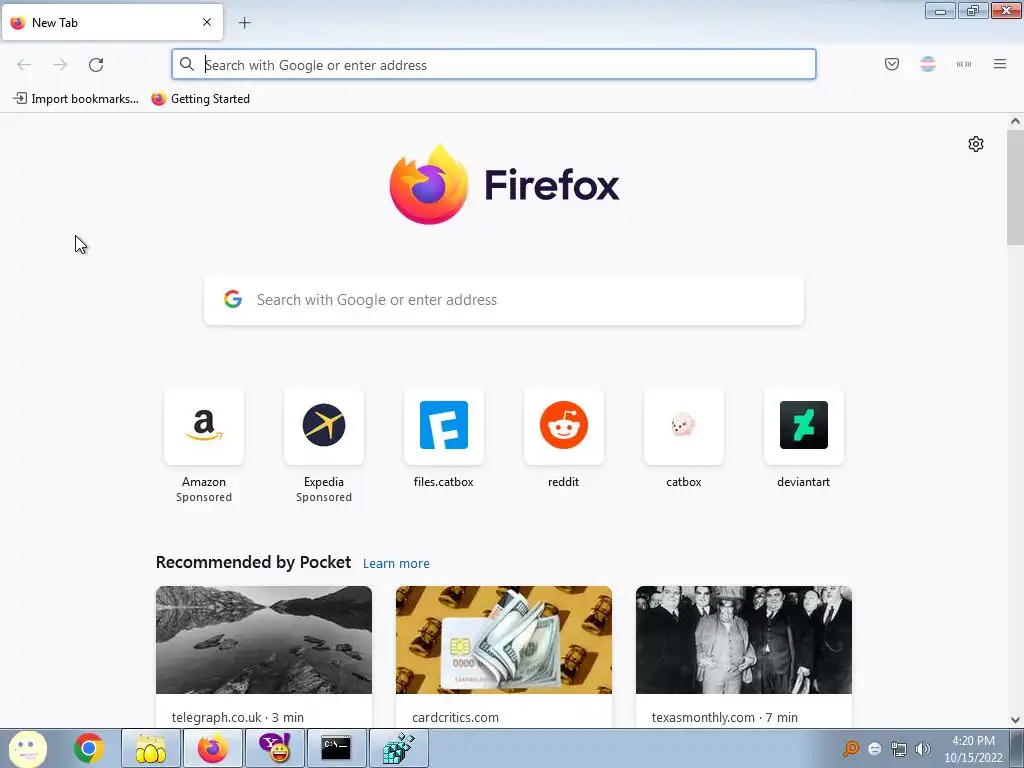Click the extension icon beside account avatar

pyautogui.click(x=964, y=64)
